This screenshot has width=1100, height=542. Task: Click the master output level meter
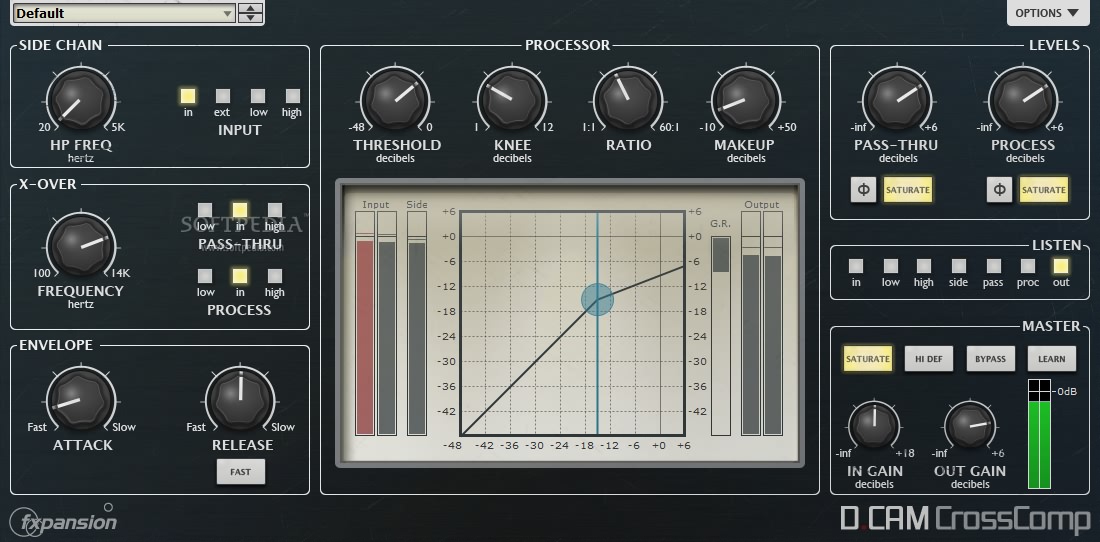click(1040, 434)
